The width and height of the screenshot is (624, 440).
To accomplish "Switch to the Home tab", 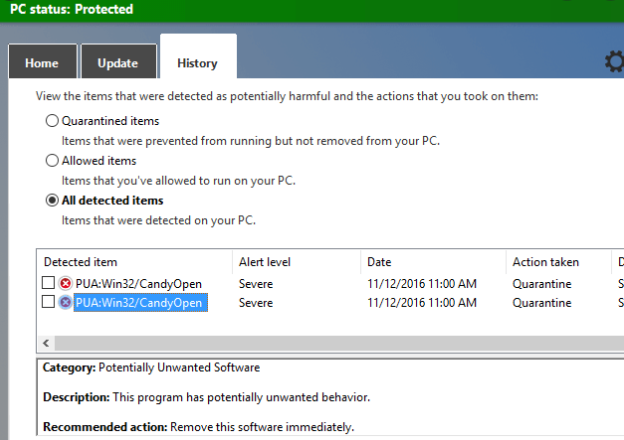I will 41,63.
